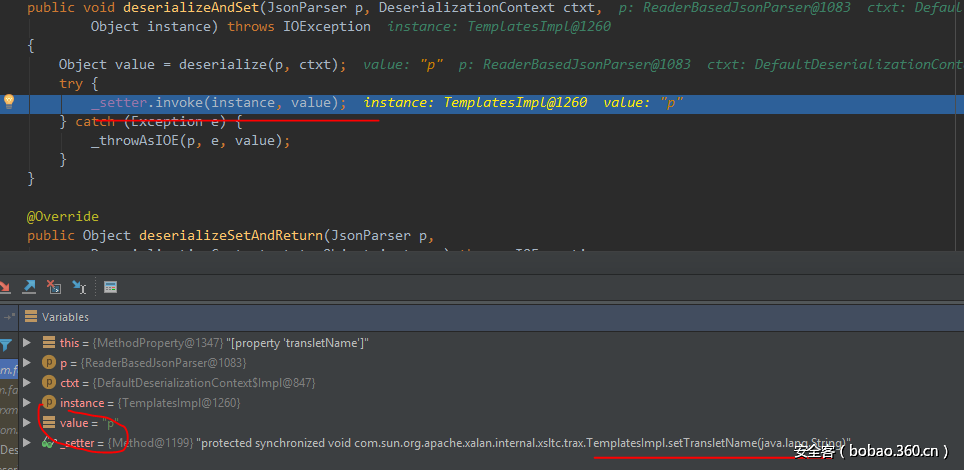Image resolution: width=964 pixels, height=470 pixels.
Task: Expand the 'ctxt' variable node
Action: click(27, 383)
